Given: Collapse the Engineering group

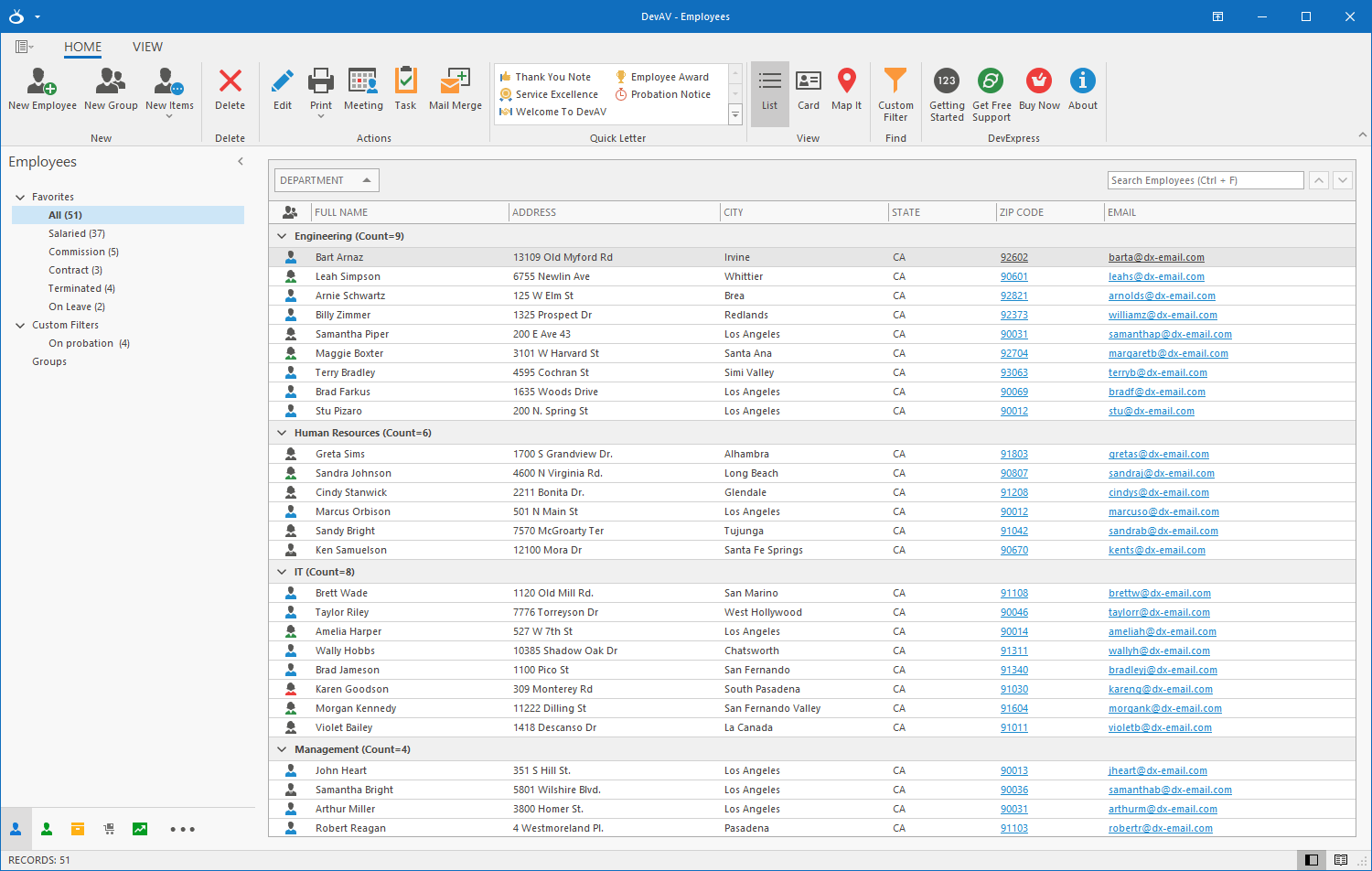Looking at the screenshot, I should pyautogui.click(x=282, y=235).
